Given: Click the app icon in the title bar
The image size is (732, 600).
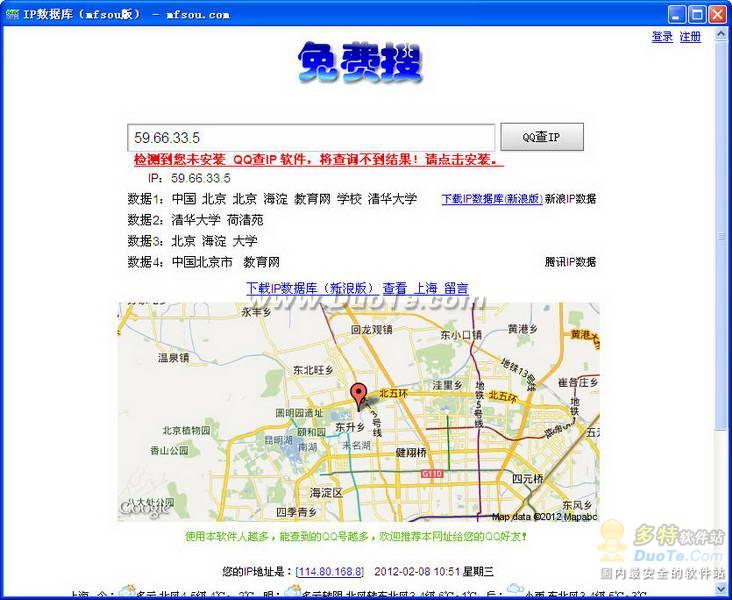Looking at the screenshot, I should [12, 14].
